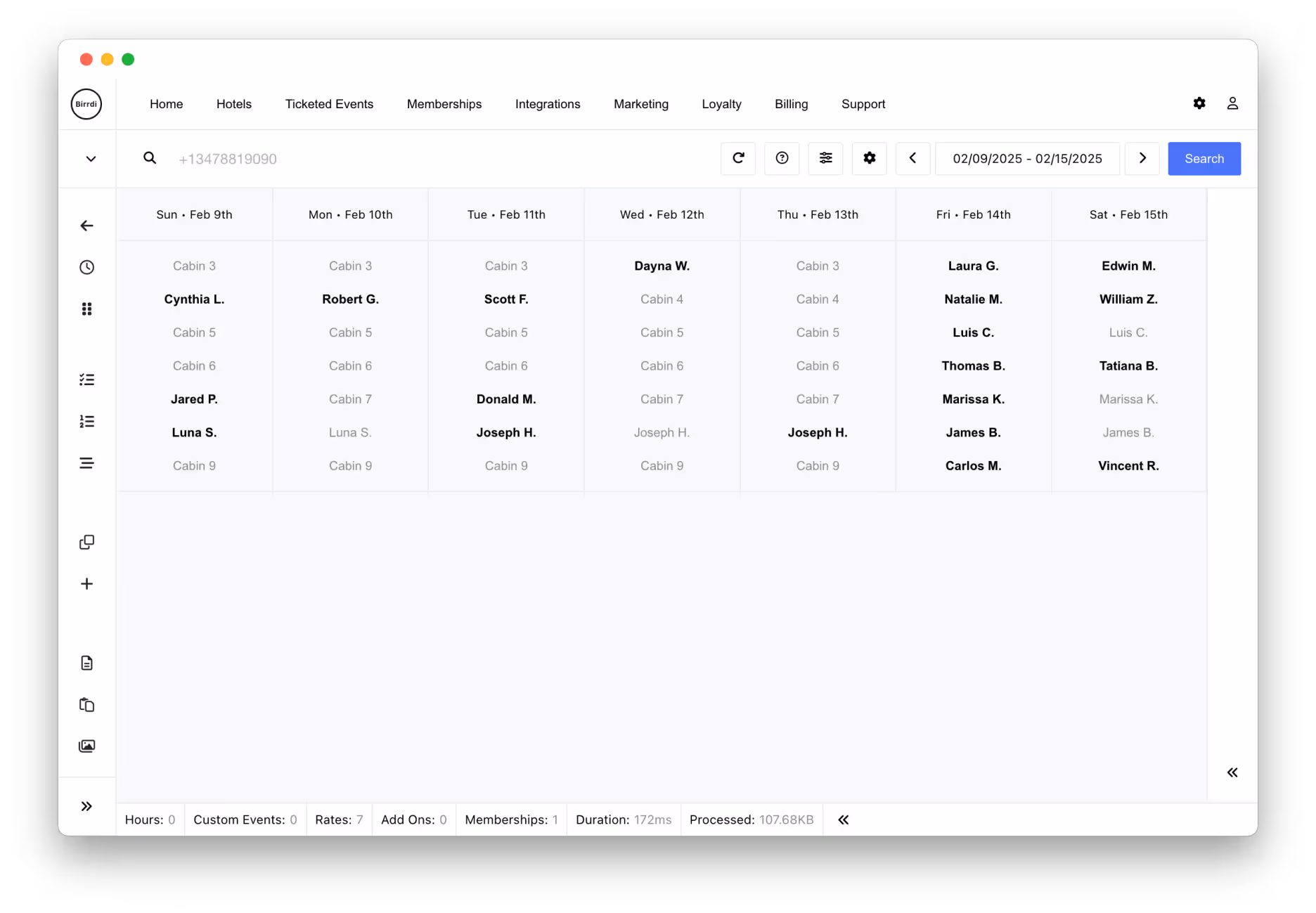Refresh the calendar with the reload icon
The width and height of the screenshot is (1316, 913).
click(x=738, y=158)
